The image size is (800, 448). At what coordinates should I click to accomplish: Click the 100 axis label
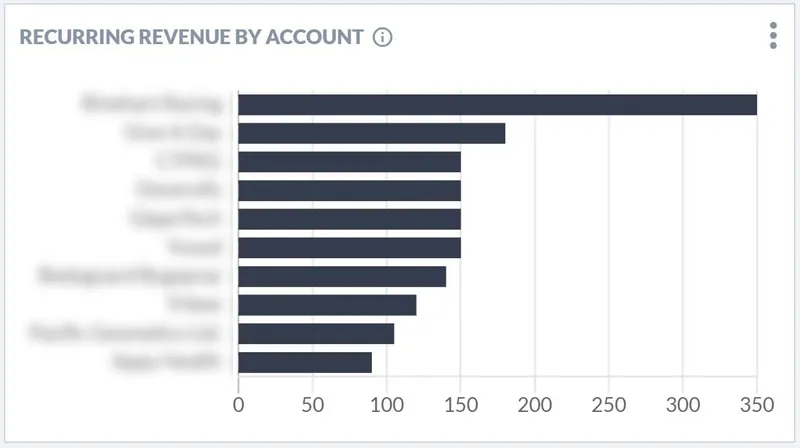387,405
